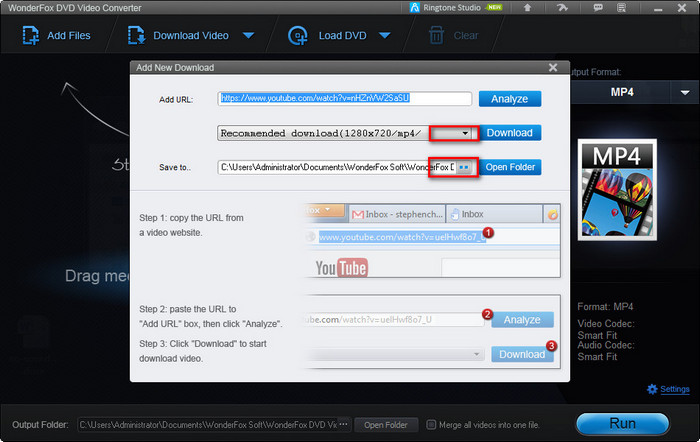Click the Save to path field
Image resolution: width=700 pixels, height=442 pixels.
337,167
